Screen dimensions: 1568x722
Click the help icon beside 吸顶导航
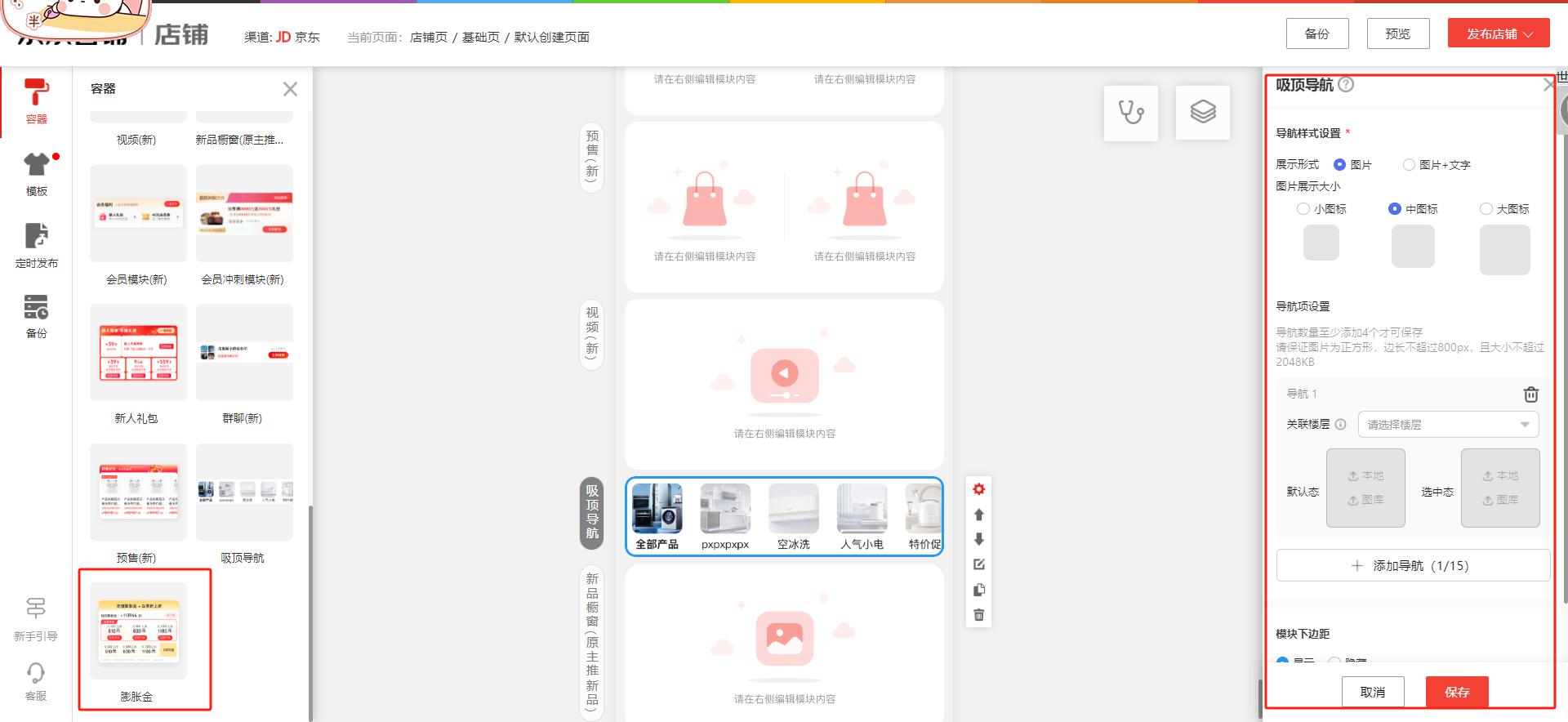click(1346, 84)
